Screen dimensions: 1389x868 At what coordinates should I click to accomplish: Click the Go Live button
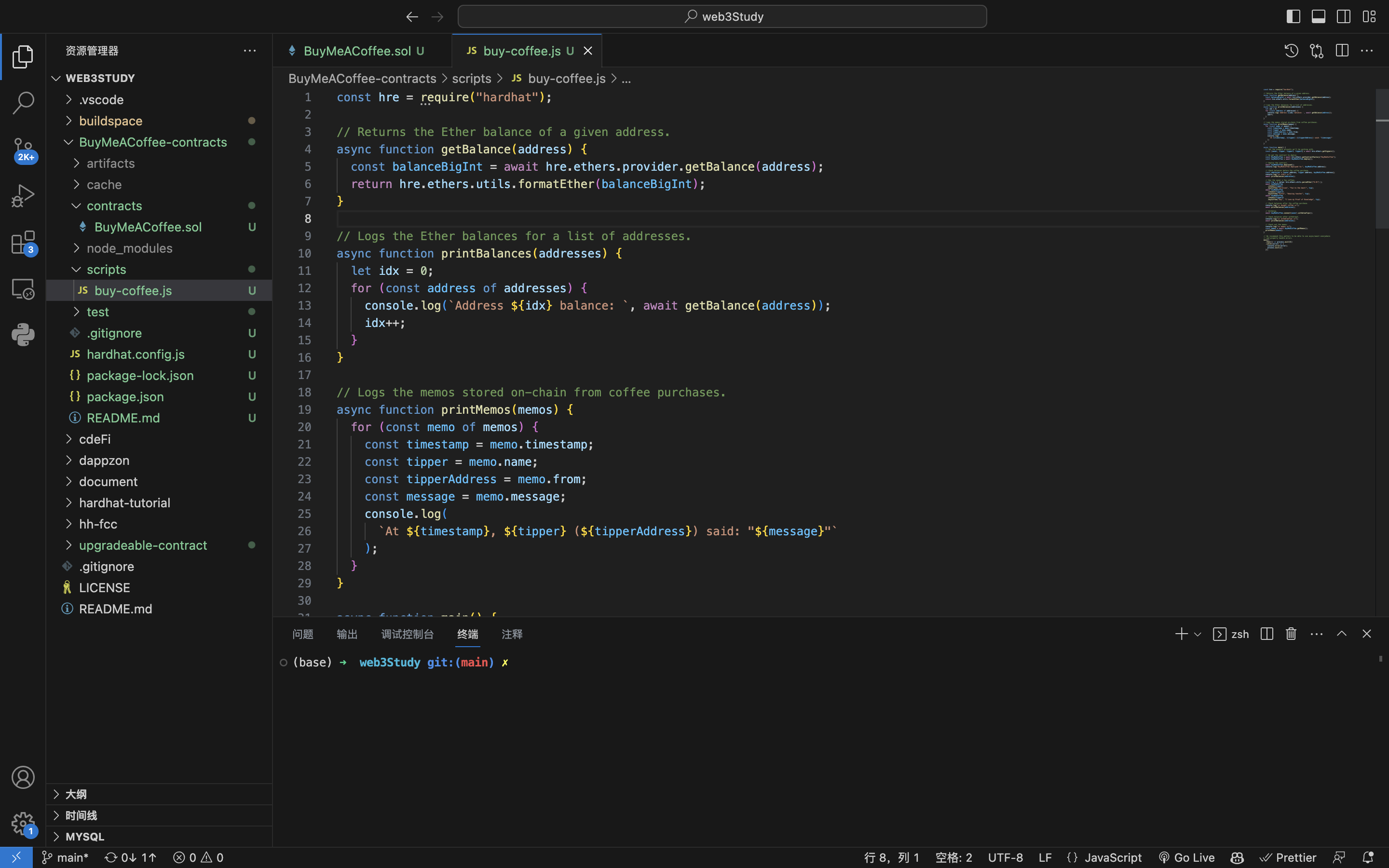(x=1186, y=858)
